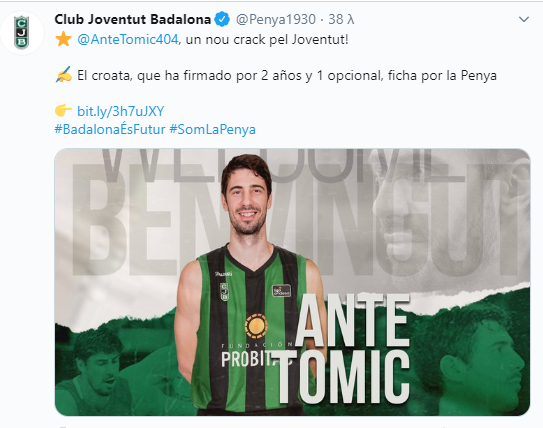Open the @AnteTomic404 mention

pyautogui.click(x=127, y=39)
